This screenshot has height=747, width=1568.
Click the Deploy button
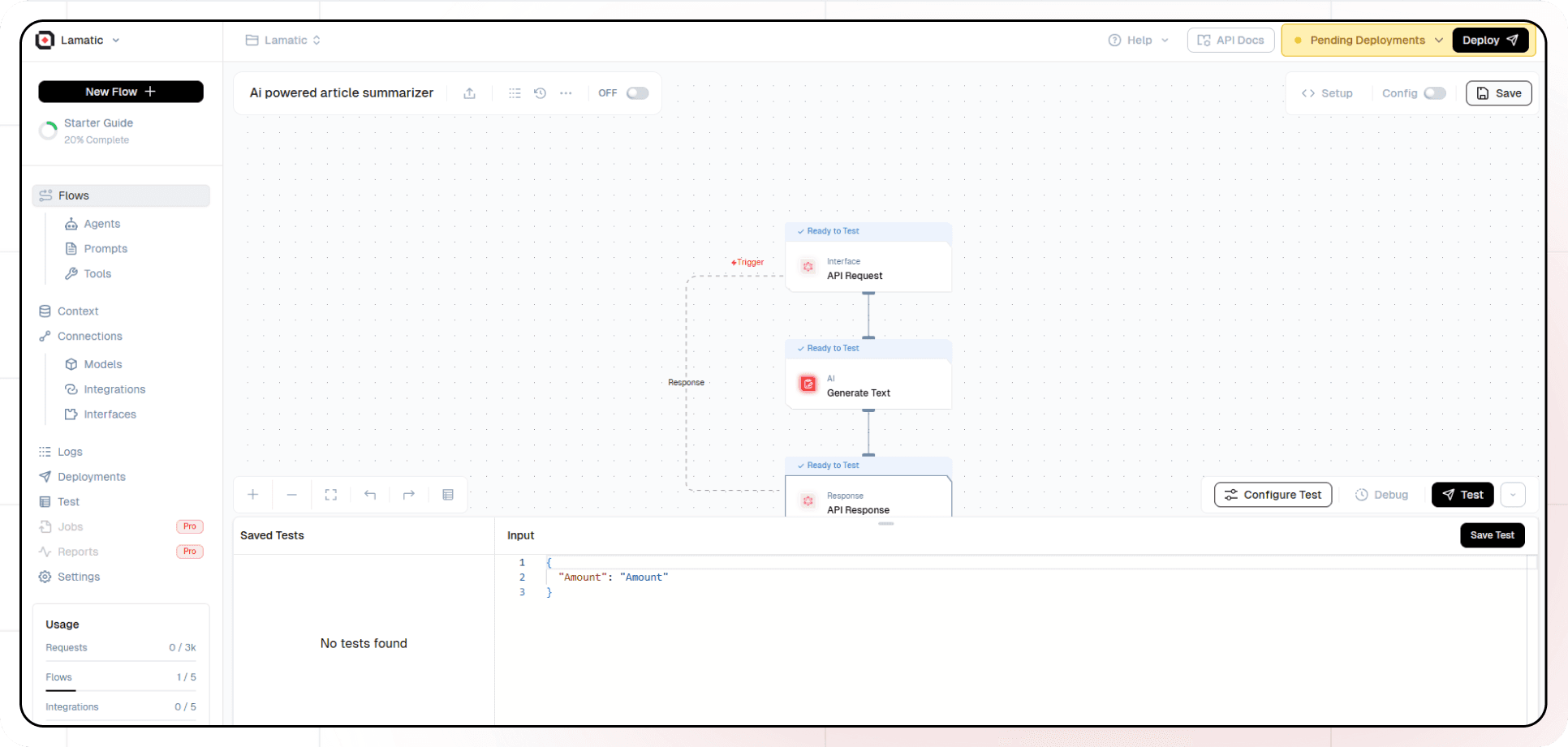point(1490,40)
